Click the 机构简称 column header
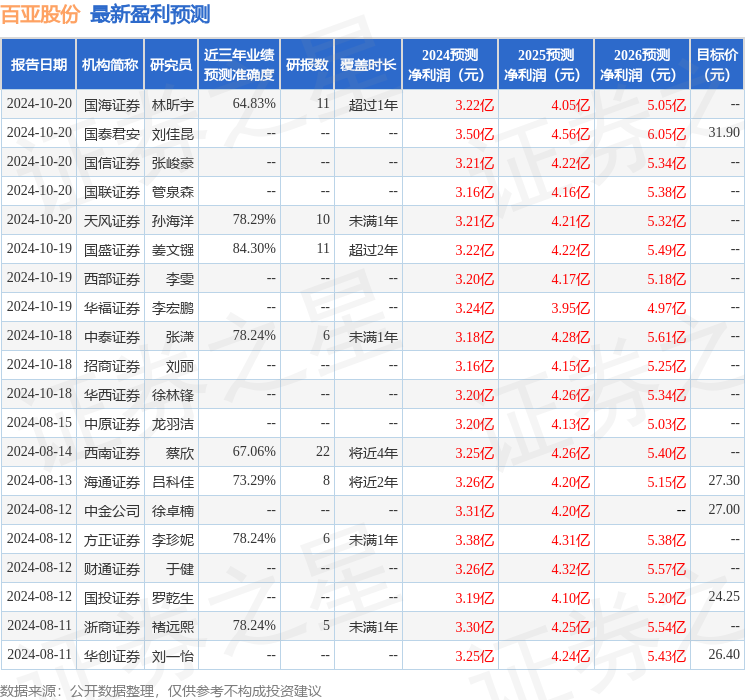 pos(110,65)
